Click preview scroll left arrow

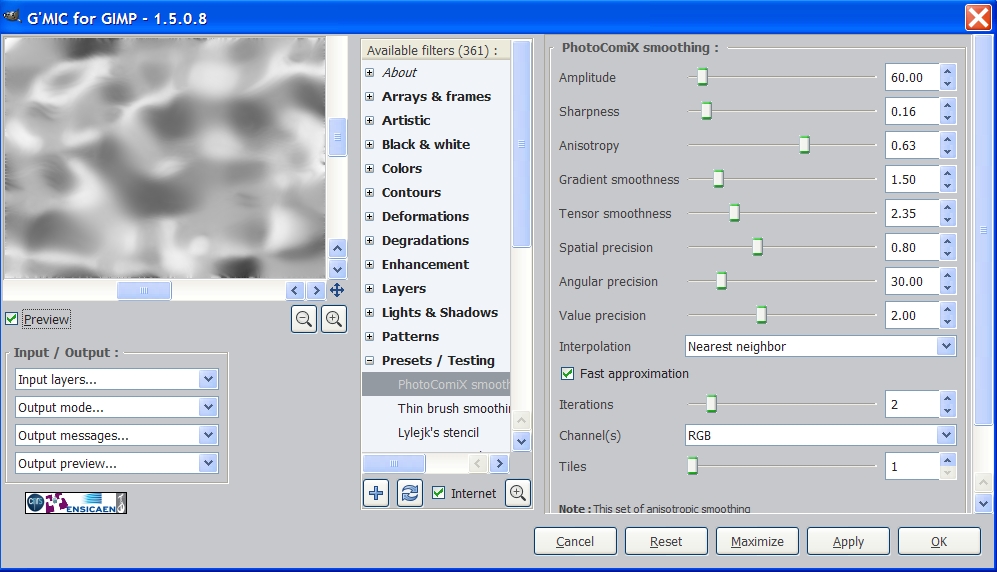[x=294, y=290]
